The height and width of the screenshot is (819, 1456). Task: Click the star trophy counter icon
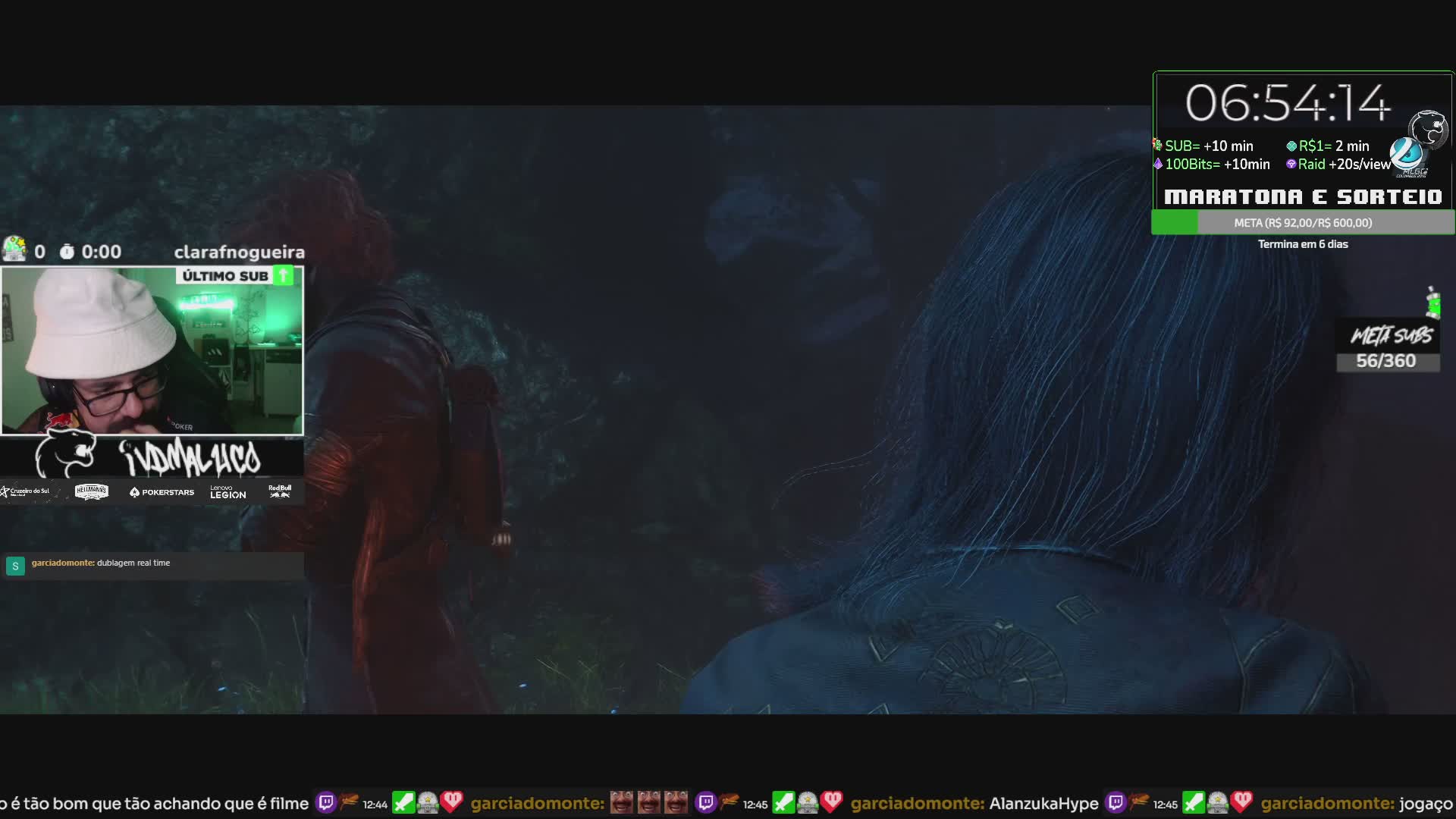pyautogui.click(x=14, y=249)
